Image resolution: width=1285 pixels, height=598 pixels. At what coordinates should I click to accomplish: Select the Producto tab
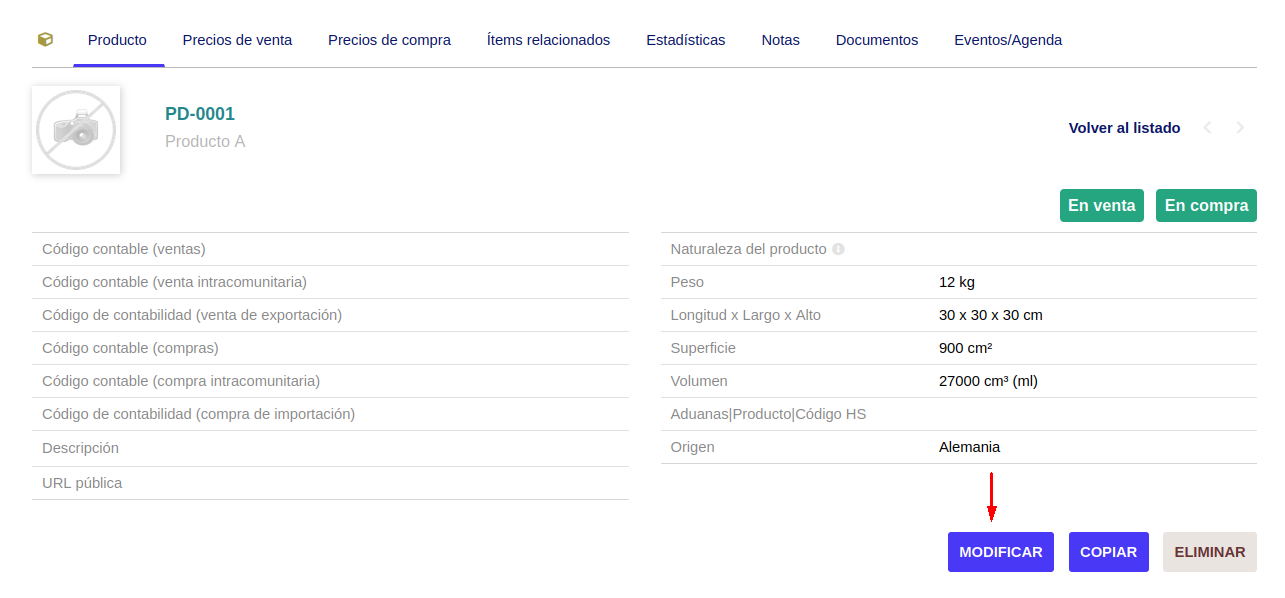pyautogui.click(x=117, y=39)
